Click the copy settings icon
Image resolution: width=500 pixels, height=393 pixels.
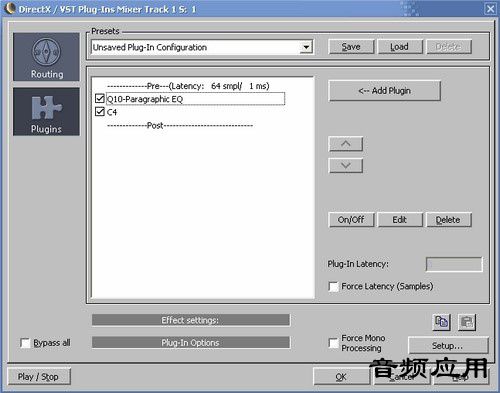(x=441, y=322)
